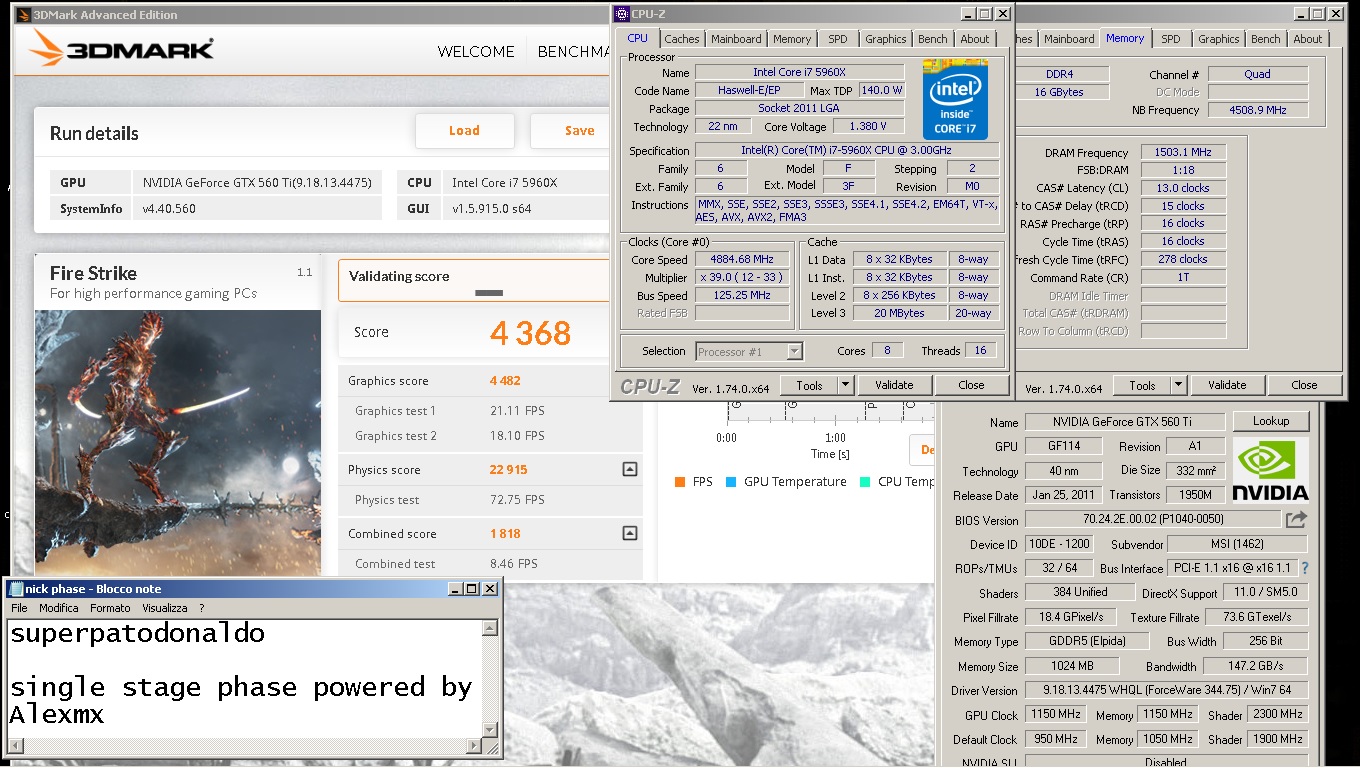Open the Tools dropdown arrow in CPU-Z
The height and width of the screenshot is (768, 1360).
pyautogui.click(x=845, y=385)
